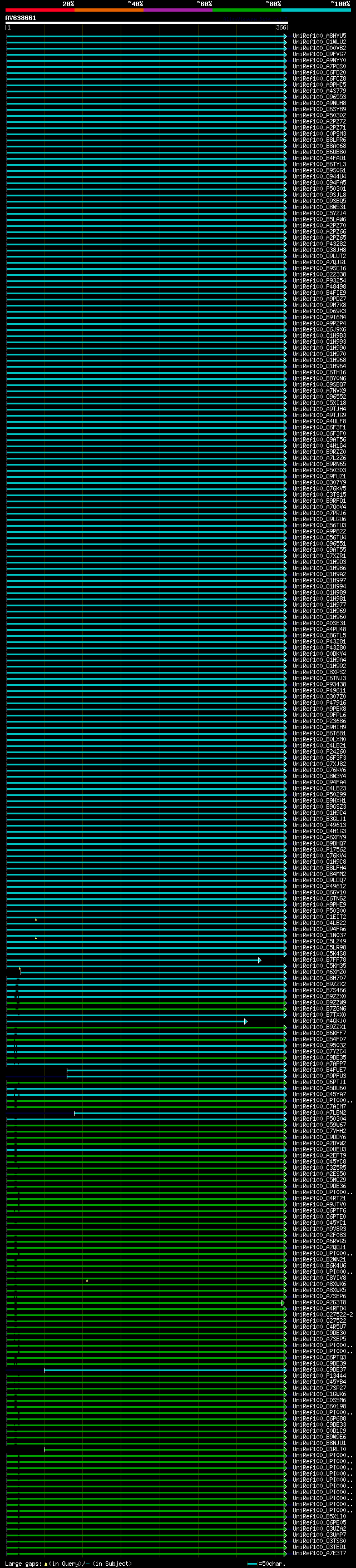Click the white query length bar
The height and width of the screenshot is (1568, 356).
pyautogui.click(x=147, y=22)
